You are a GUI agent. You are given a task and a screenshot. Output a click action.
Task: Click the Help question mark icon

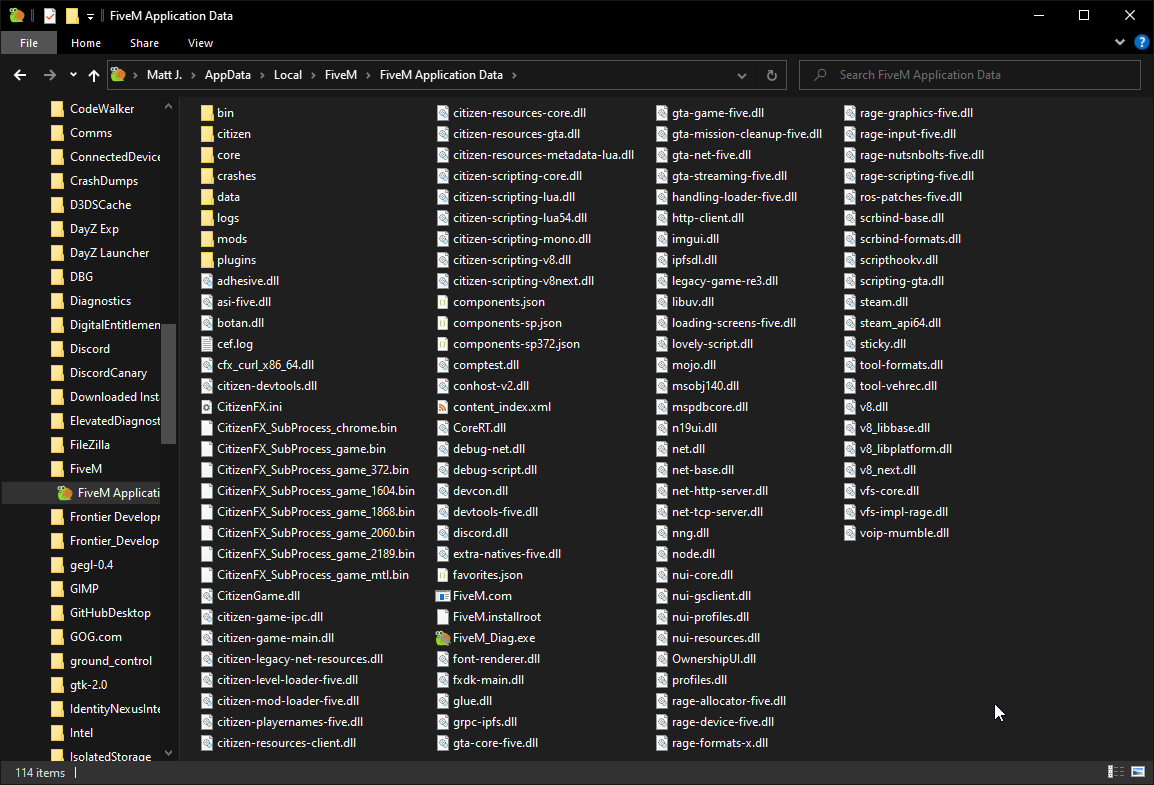click(x=1141, y=42)
